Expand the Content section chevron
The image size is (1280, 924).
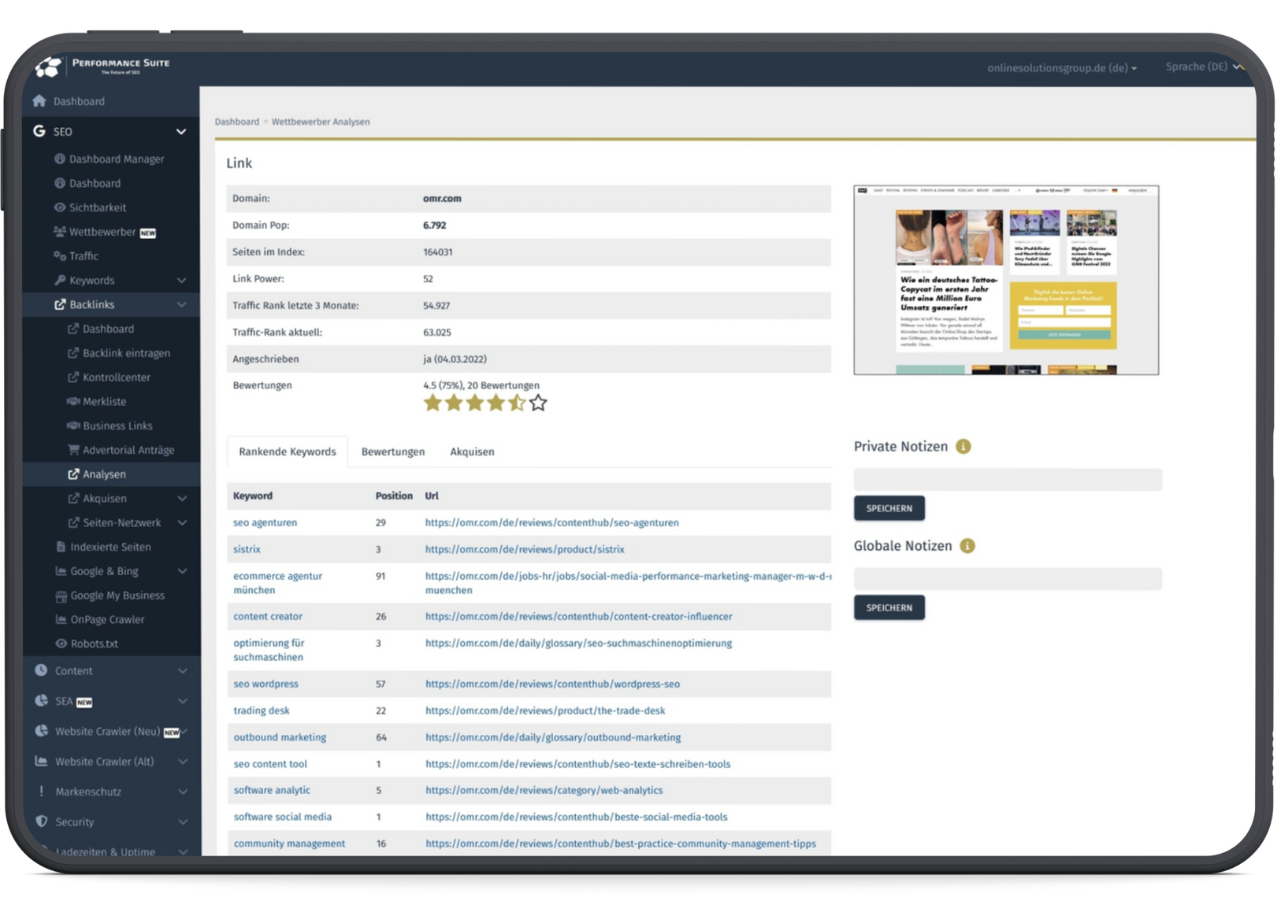pyautogui.click(x=182, y=671)
